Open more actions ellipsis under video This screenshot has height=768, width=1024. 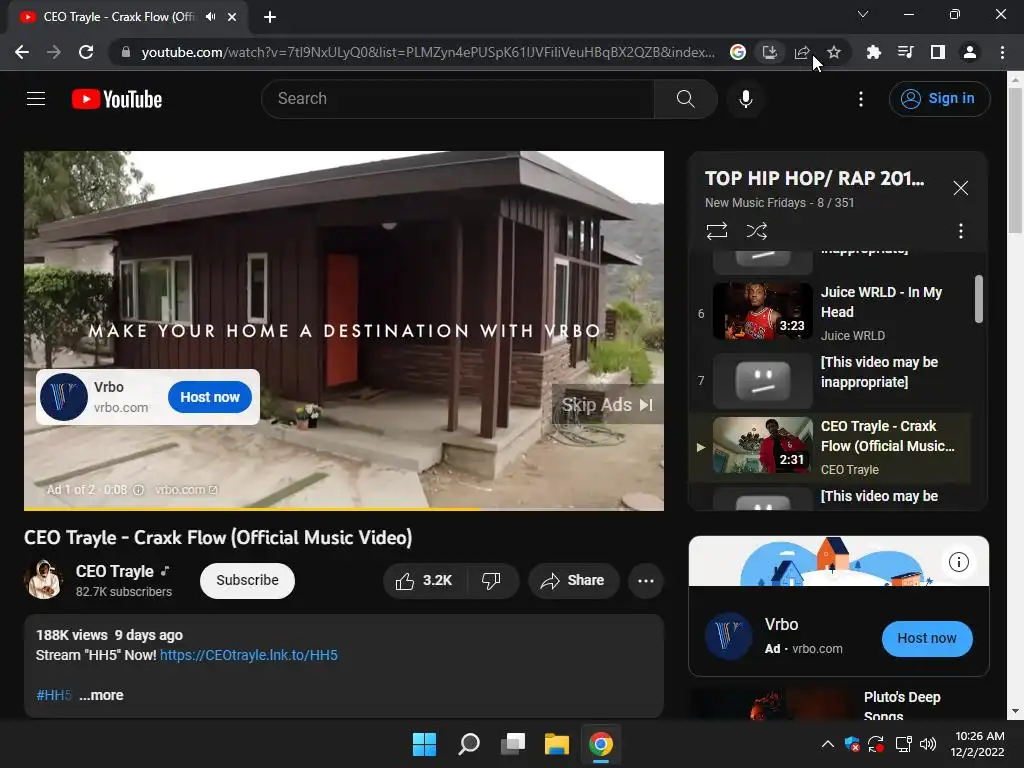click(x=646, y=581)
